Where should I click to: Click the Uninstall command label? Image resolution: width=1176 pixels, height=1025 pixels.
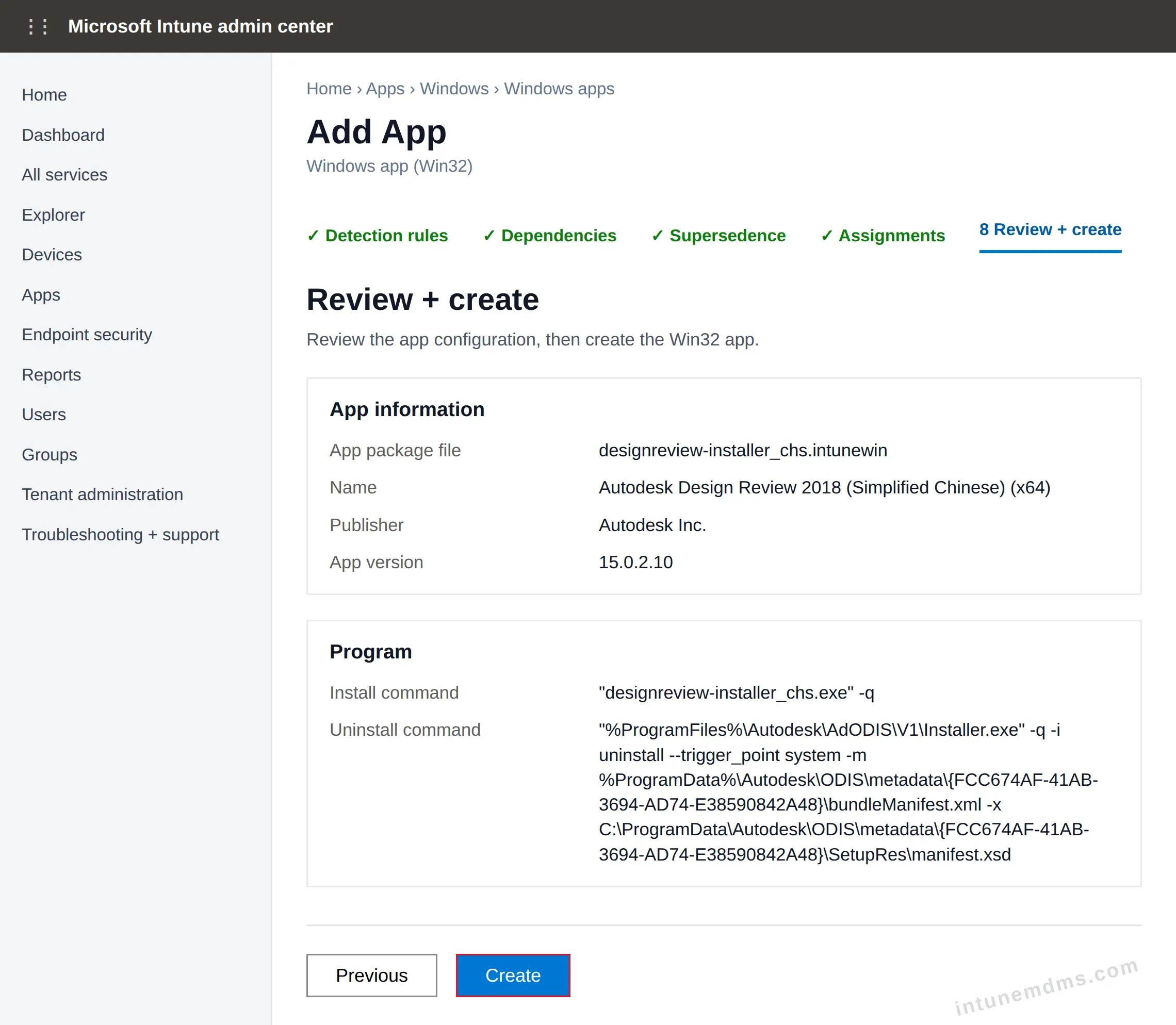coord(405,730)
